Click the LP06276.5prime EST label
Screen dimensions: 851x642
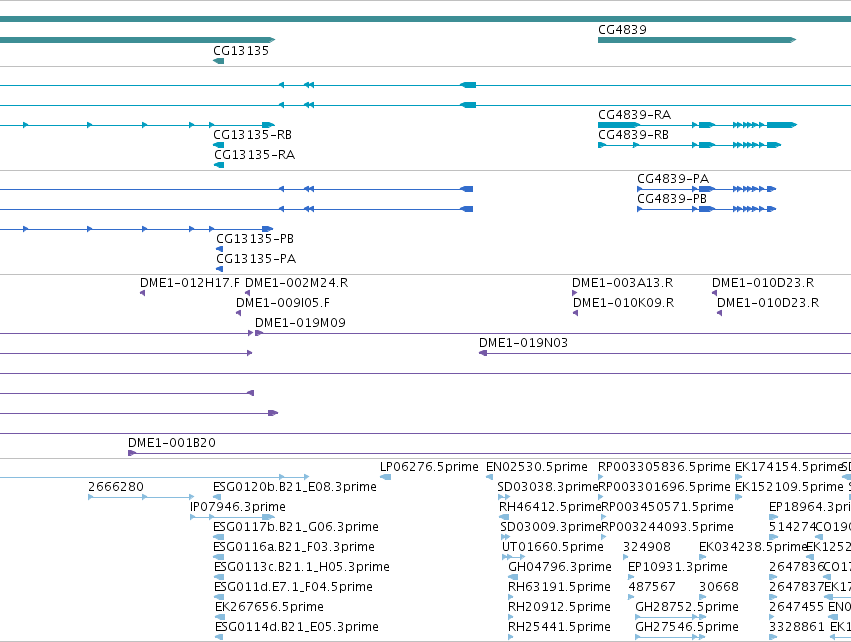pos(429,467)
